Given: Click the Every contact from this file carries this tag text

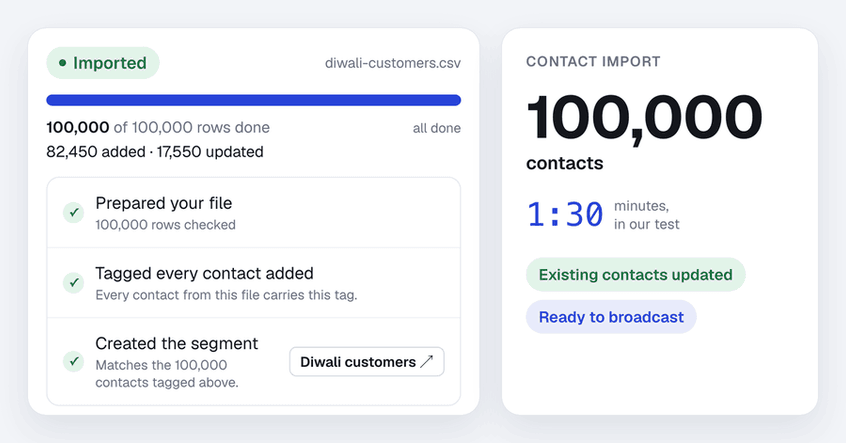Looking at the screenshot, I should pyautogui.click(x=226, y=295).
